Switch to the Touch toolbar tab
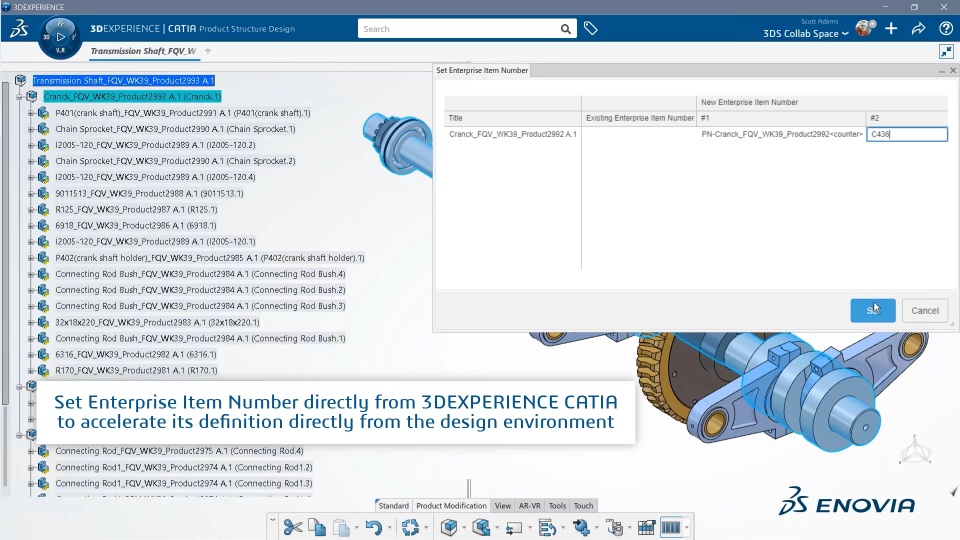 click(583, 506)
